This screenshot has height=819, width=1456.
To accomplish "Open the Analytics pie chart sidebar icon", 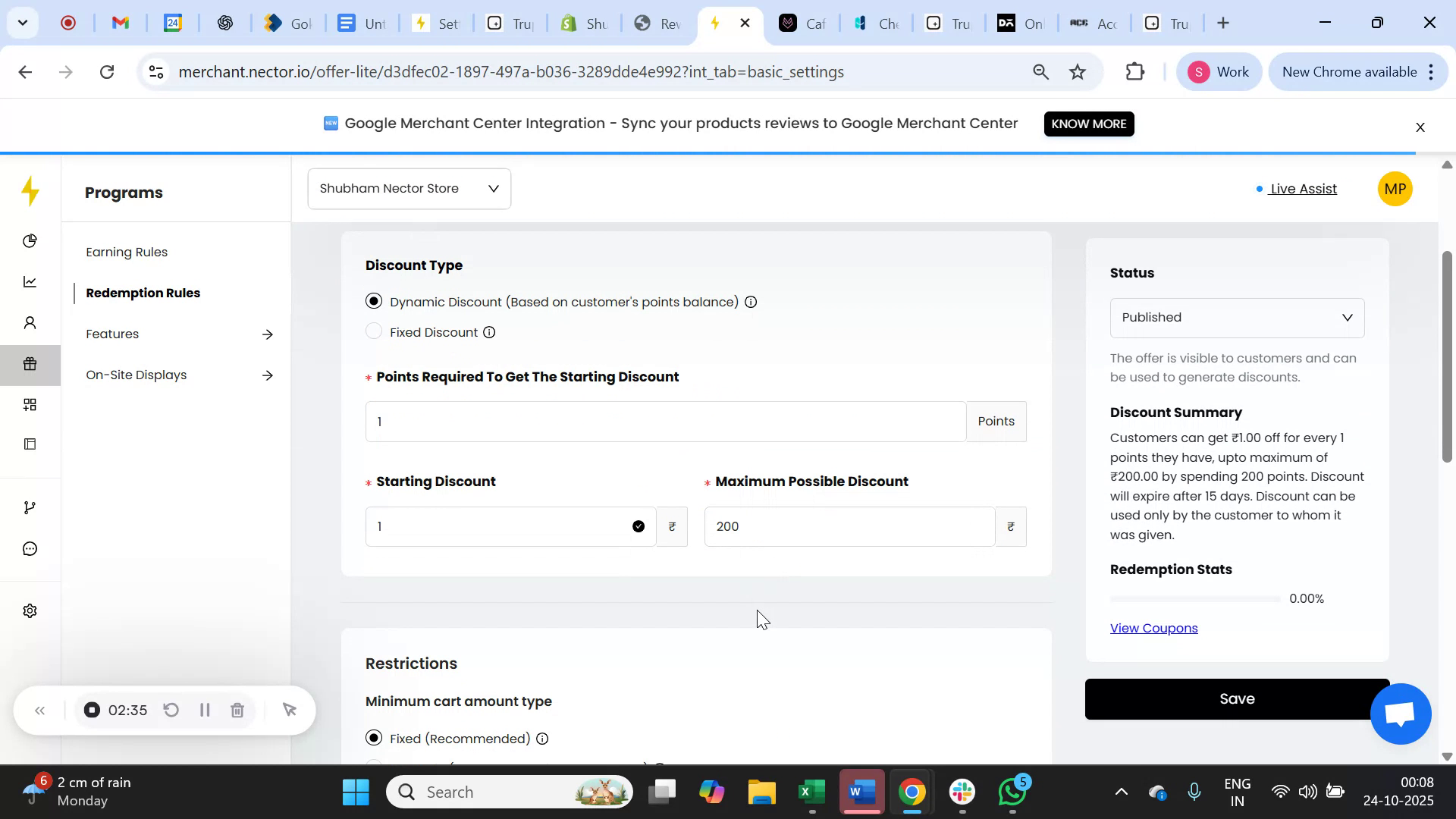I will click(30, 240).
